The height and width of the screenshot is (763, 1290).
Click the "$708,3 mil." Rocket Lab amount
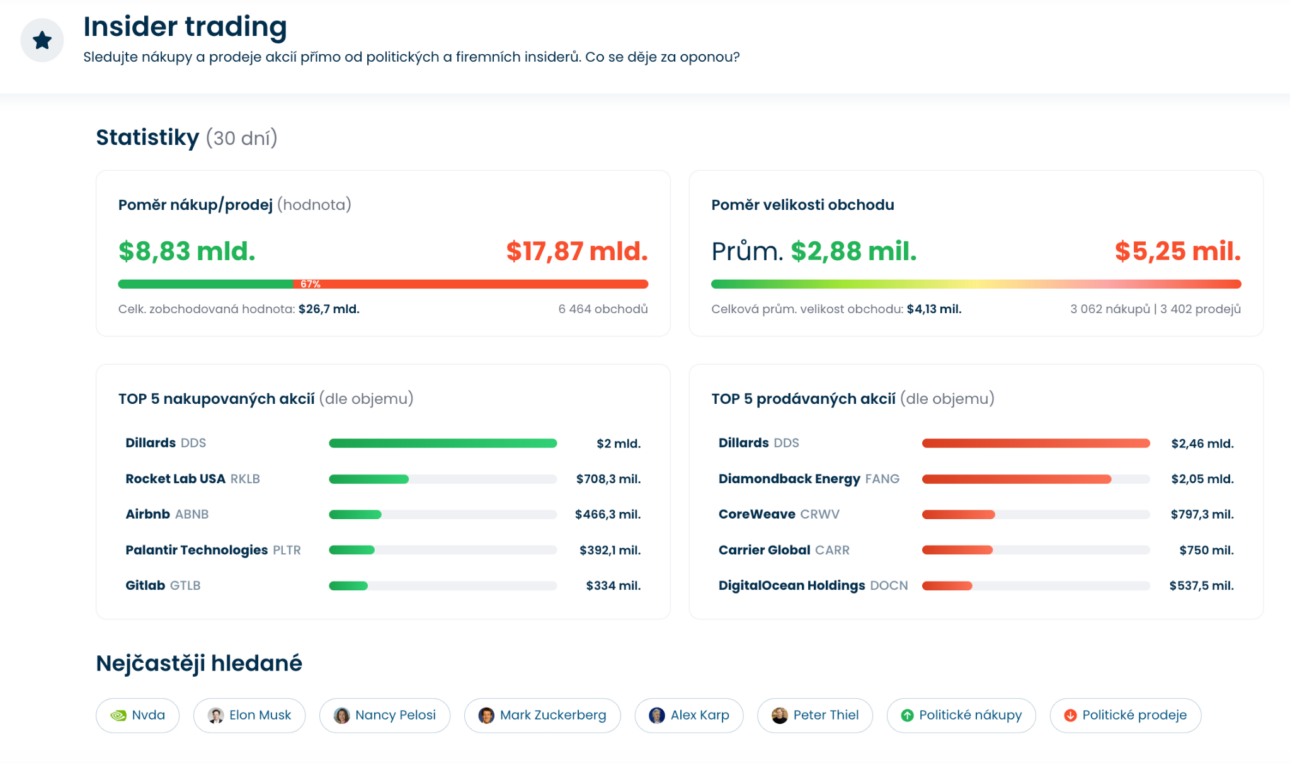click(x=608, y=479)
